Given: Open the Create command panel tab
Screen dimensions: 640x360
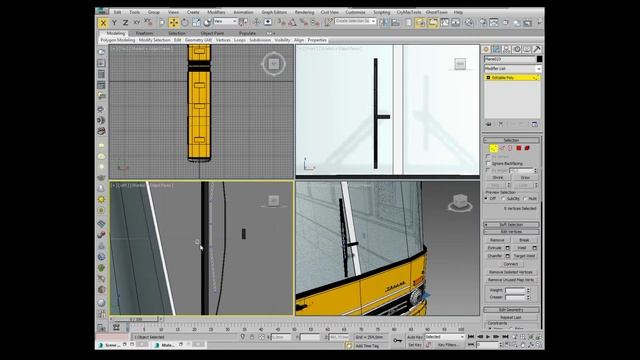Looking at the screenshot, I should (x=486, y=49).
